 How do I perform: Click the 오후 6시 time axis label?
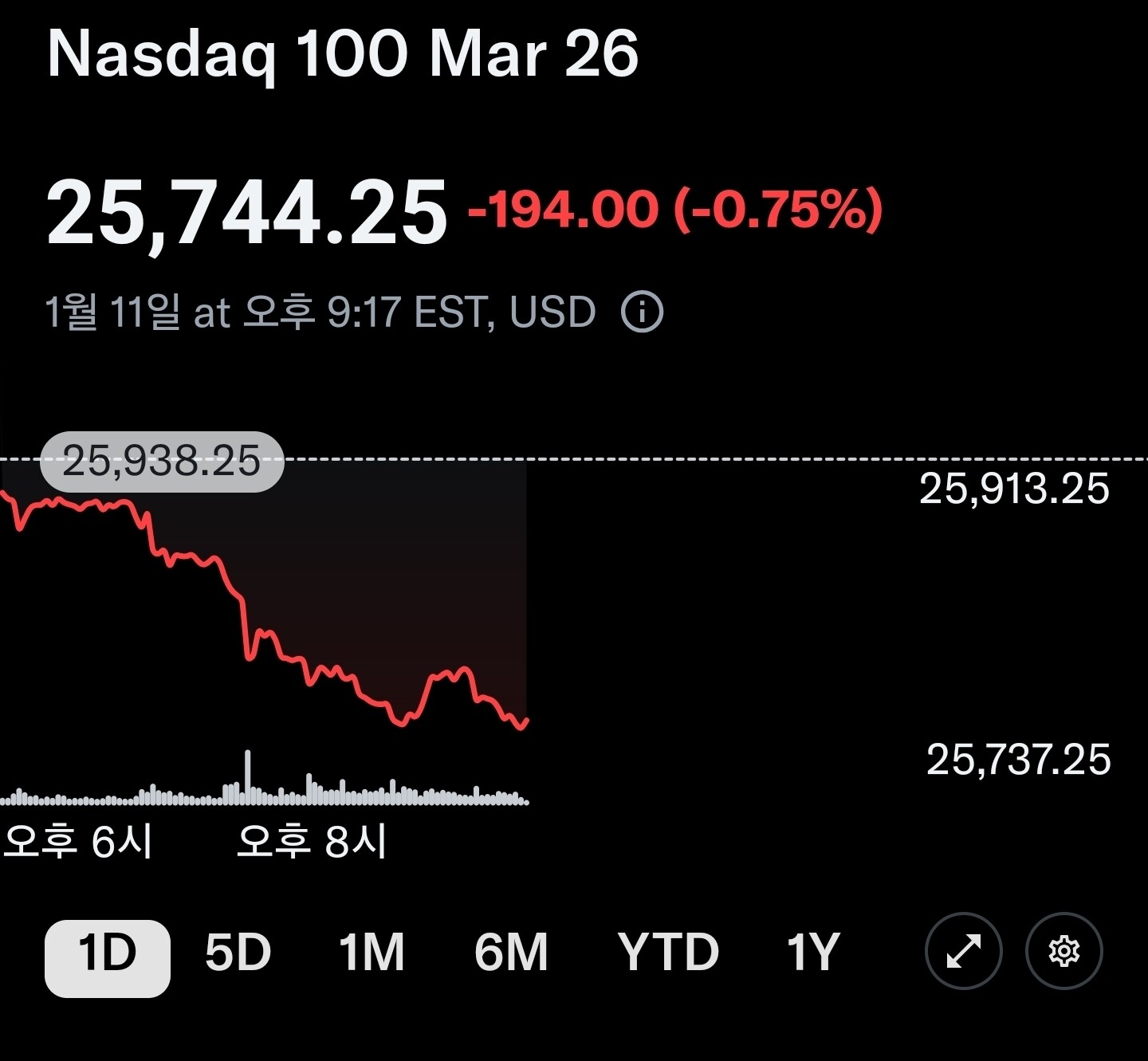pos(77,841)
